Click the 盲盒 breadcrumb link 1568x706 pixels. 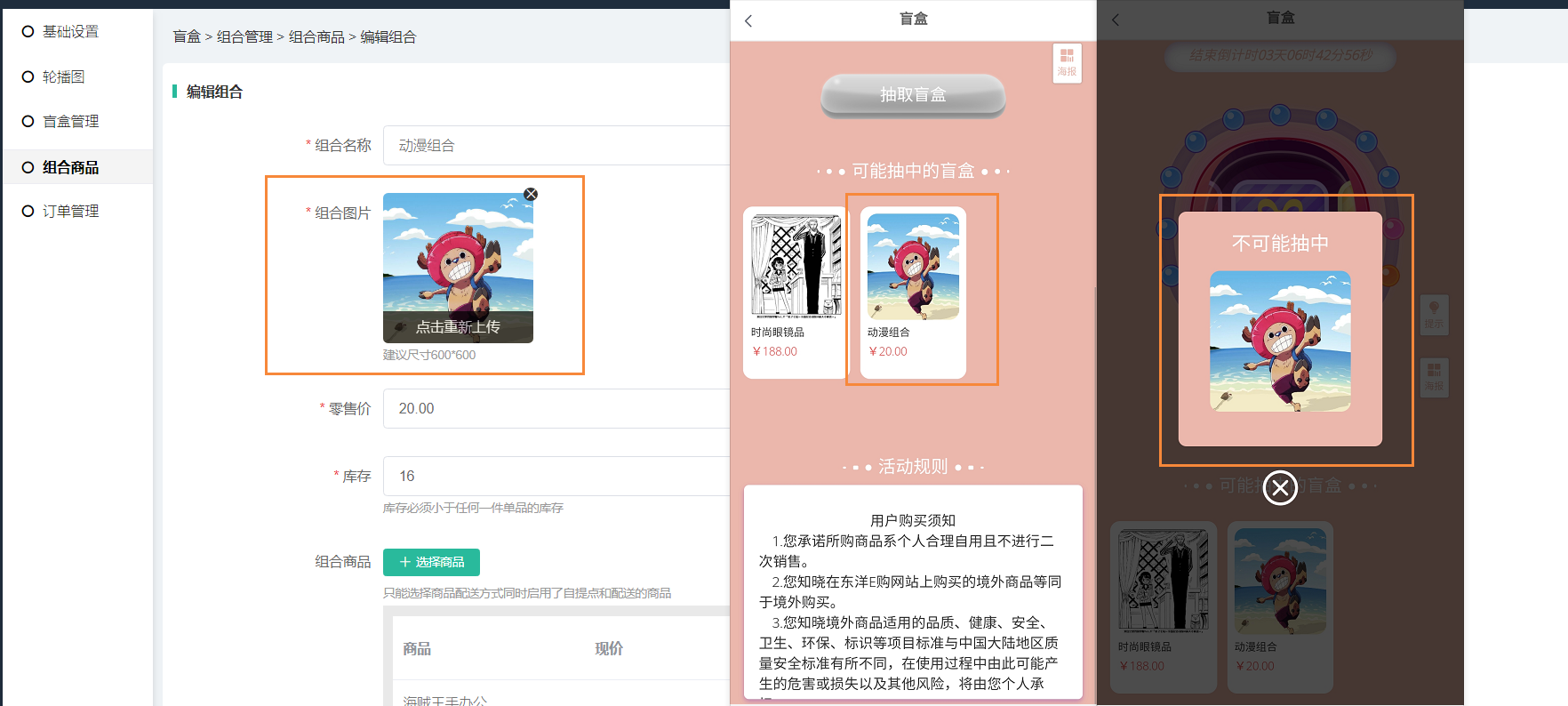(187, 37)
